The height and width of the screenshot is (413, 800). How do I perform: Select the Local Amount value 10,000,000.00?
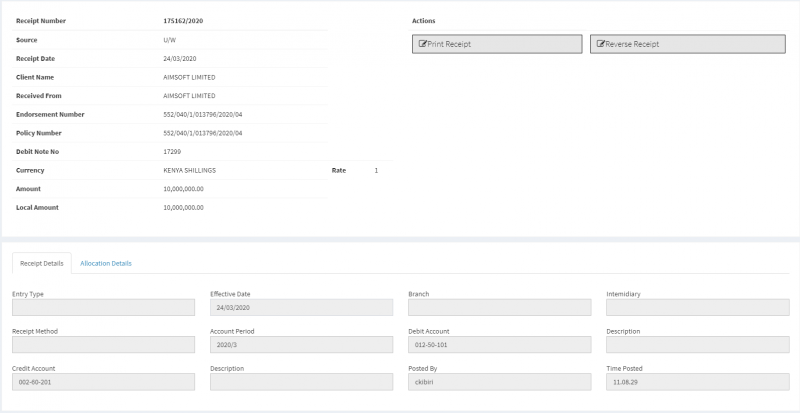(x=184, y=208)
